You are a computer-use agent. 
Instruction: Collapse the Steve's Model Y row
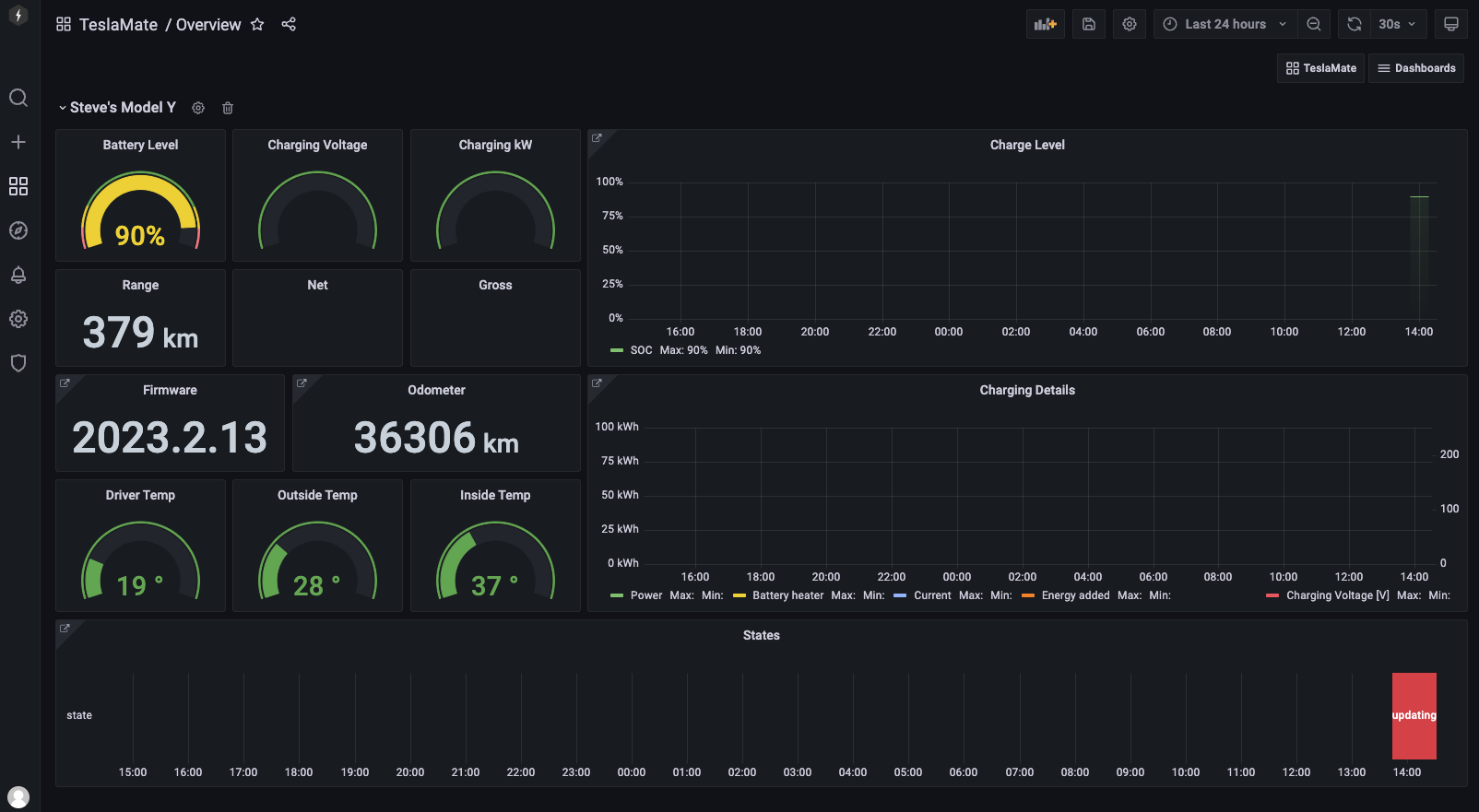[x=117, y=108]
